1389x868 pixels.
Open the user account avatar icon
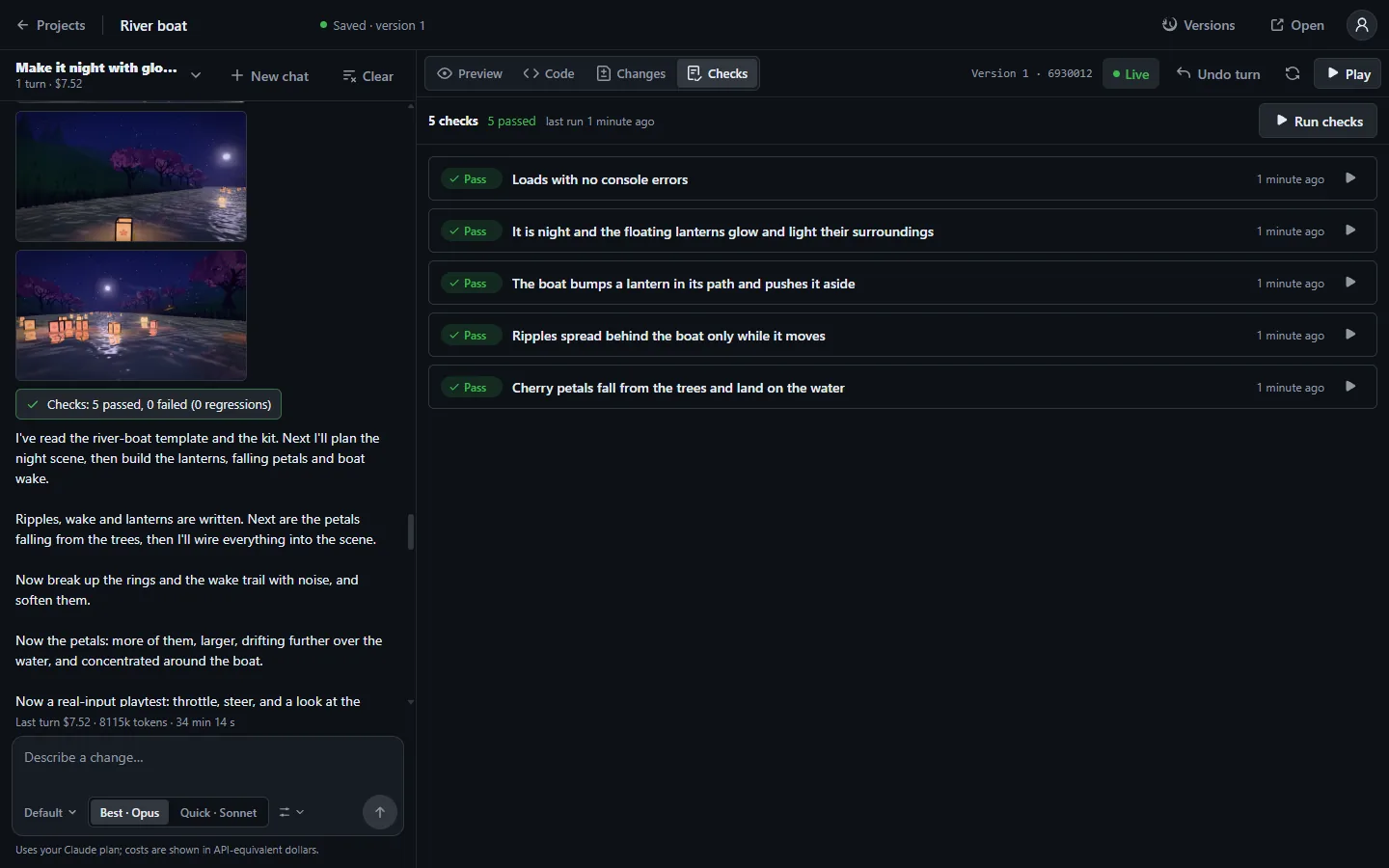pyautogui.click(x=1361, y=25)
